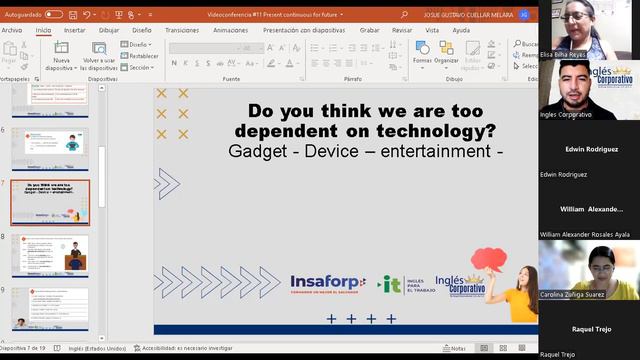This screenshot has height=360, width=640.
Task: Click the search magnifier in title bar
Action: pos(404,15)
